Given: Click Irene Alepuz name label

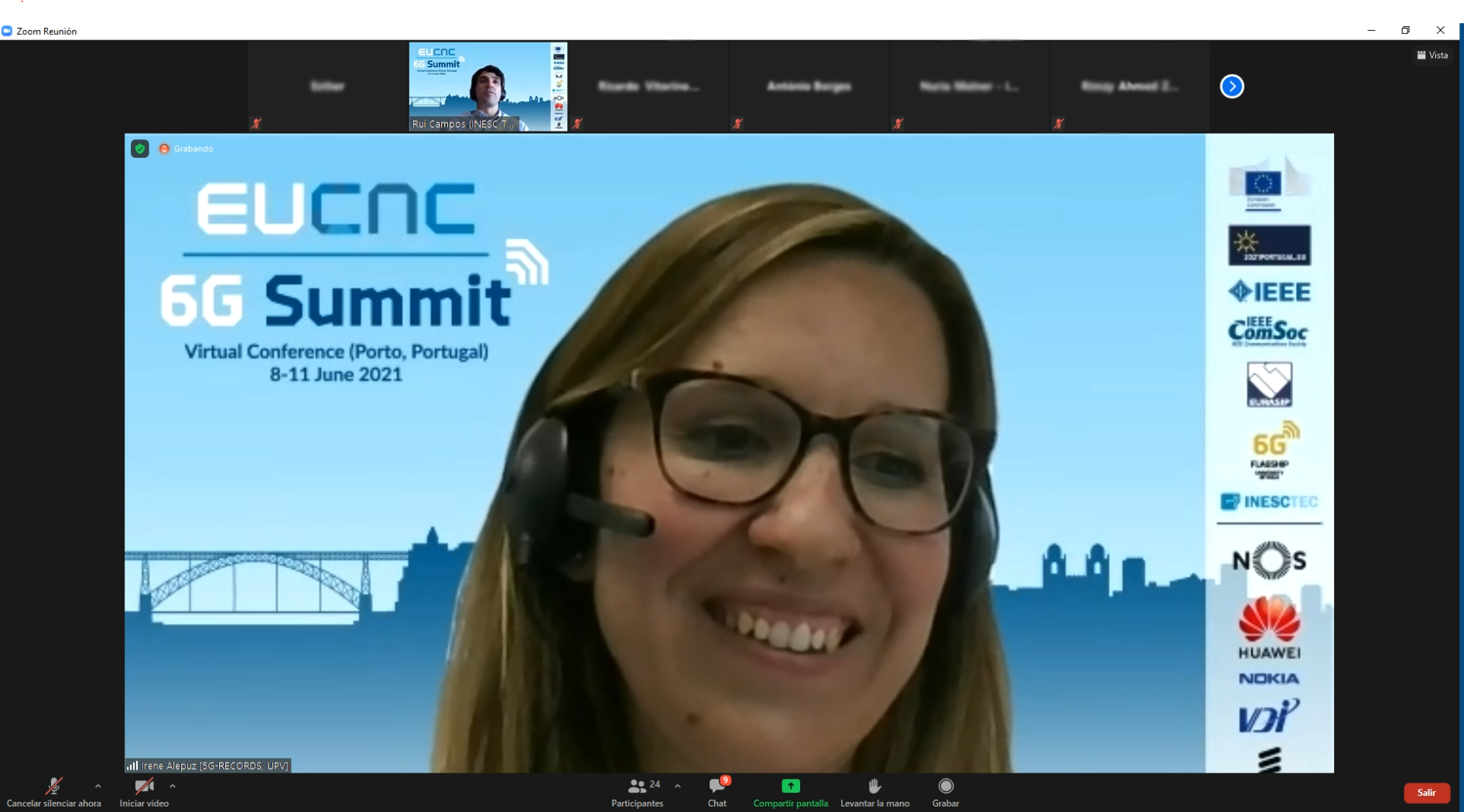Looking at the screenshot, I should tap(214, 766).
